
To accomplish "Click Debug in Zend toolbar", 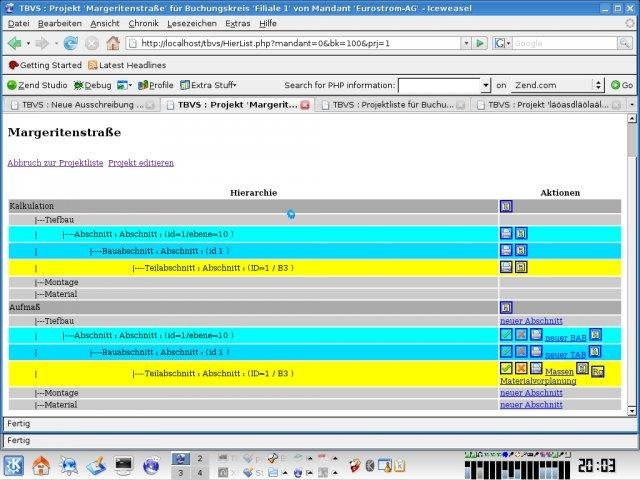I will [x=93, y=85].
